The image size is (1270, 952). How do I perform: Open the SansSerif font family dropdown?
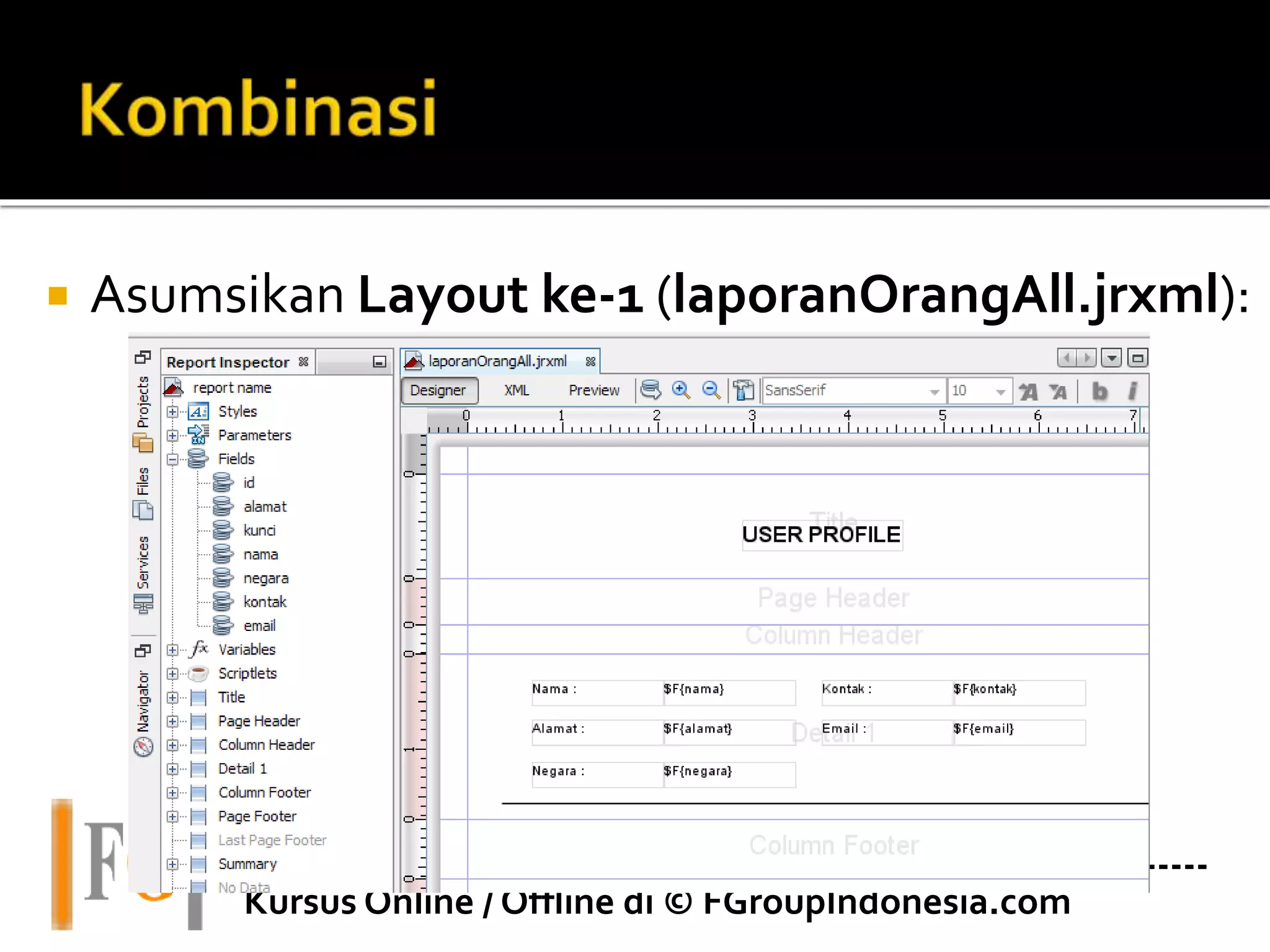[934, 391]
